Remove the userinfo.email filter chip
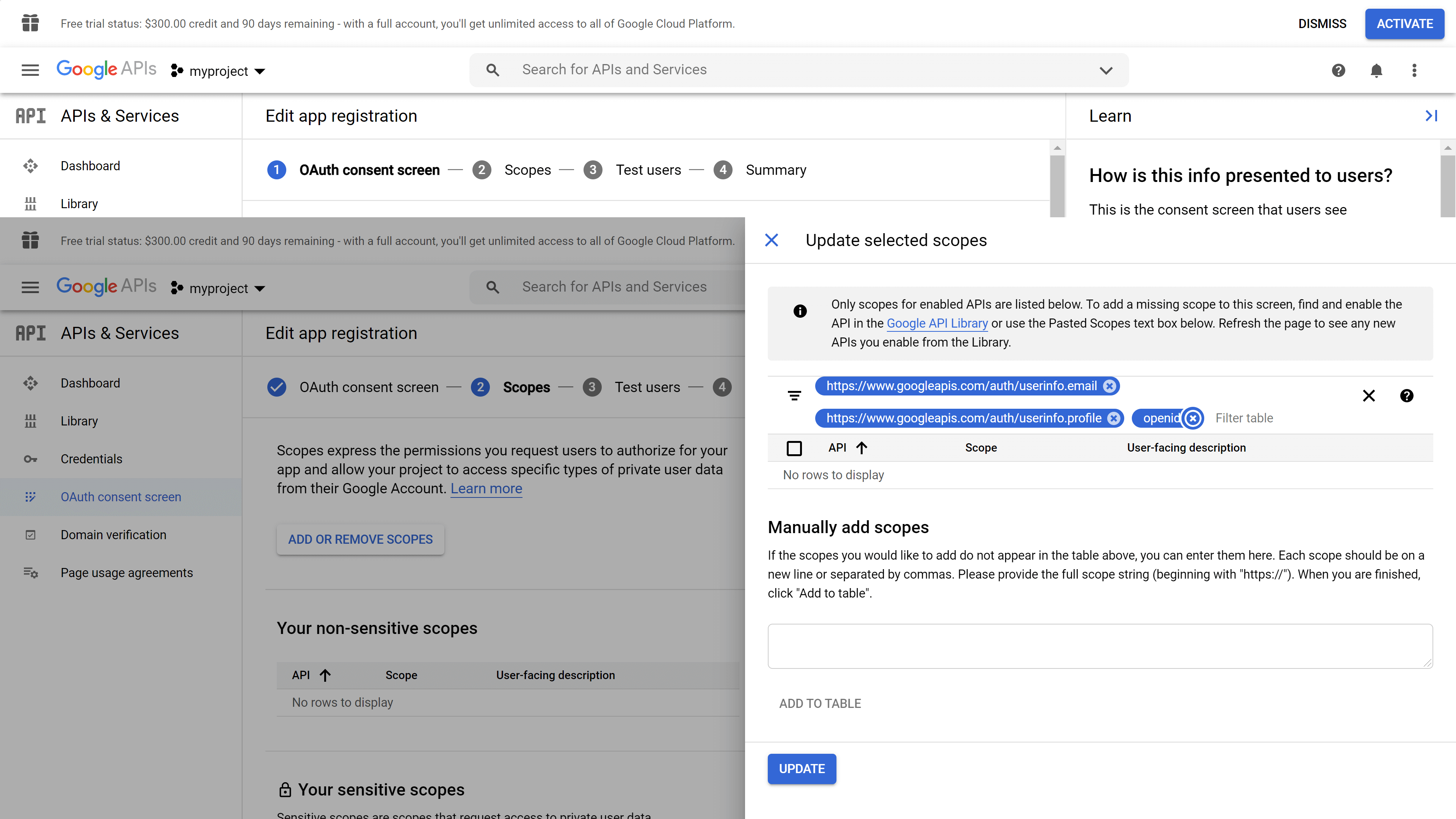This screenshot has height=819, width=1456. coord(1109,386)
